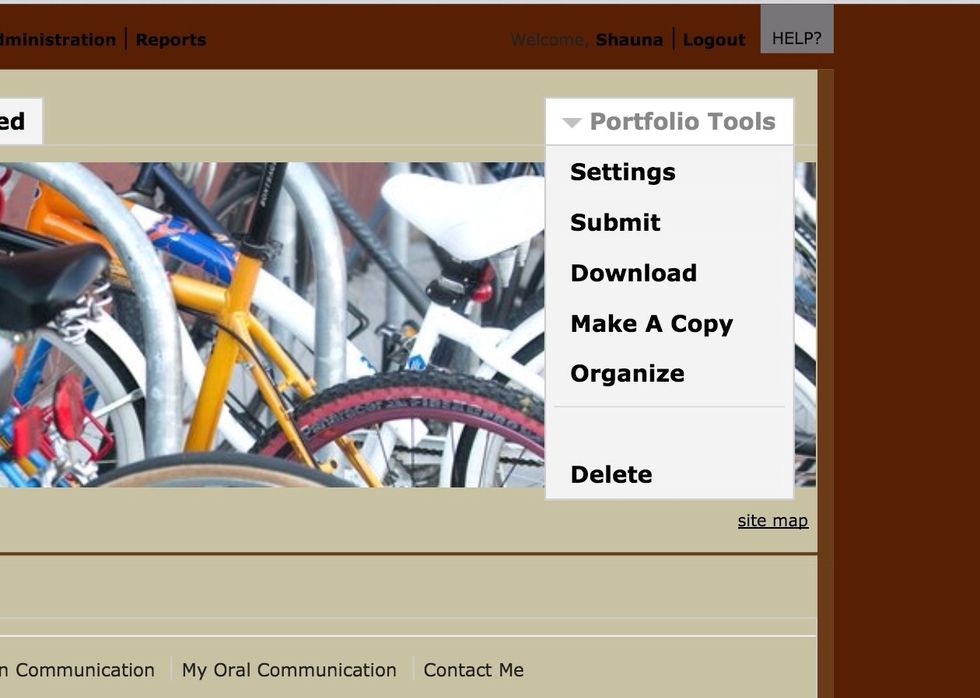The height and width of the screenshot is (698, 980).
Task: Go to the Contact Me page tab
Action: [x=473, y=670]
